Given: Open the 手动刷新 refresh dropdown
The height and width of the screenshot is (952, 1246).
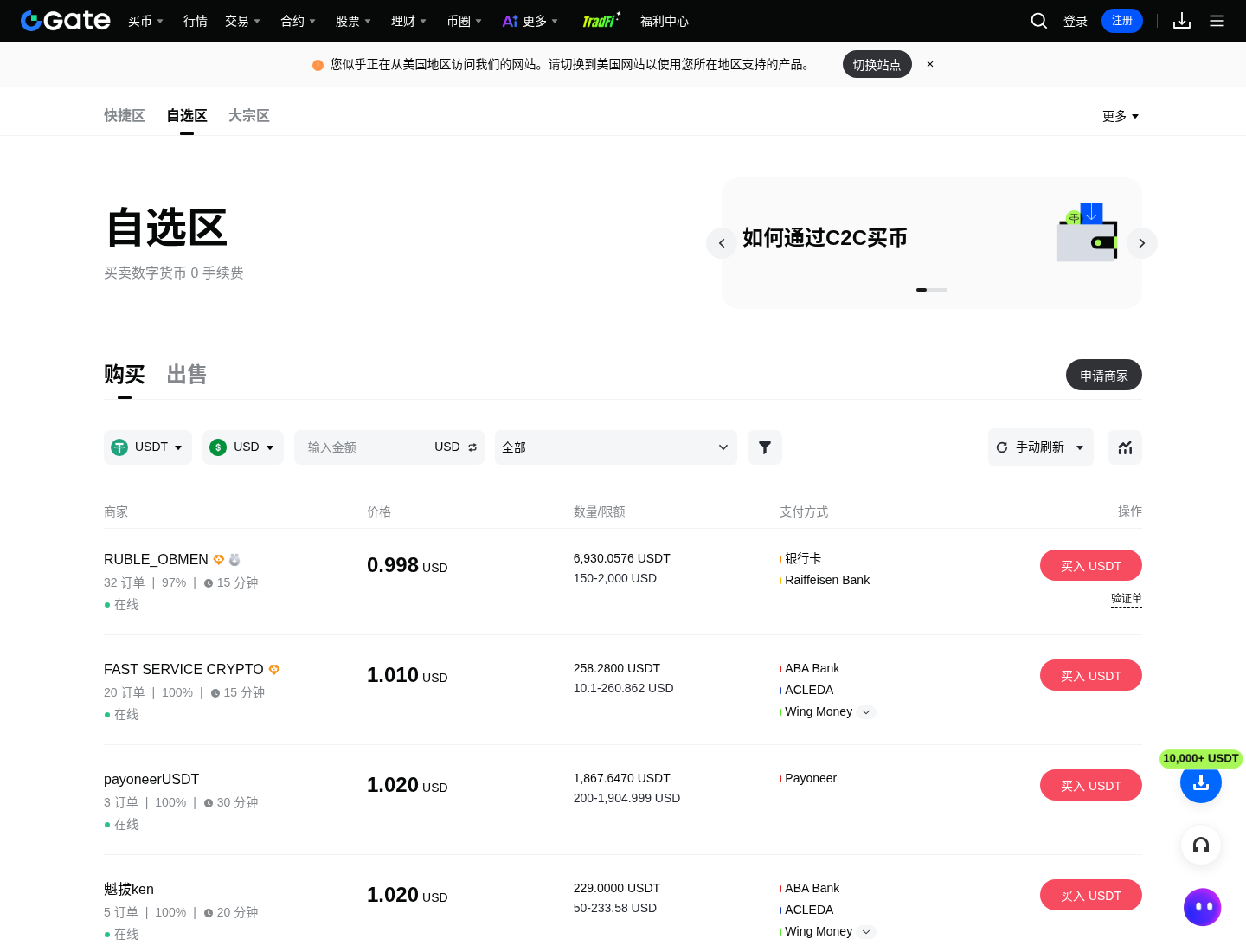Looking at the screenshot, I should (x=1041, y=447).
